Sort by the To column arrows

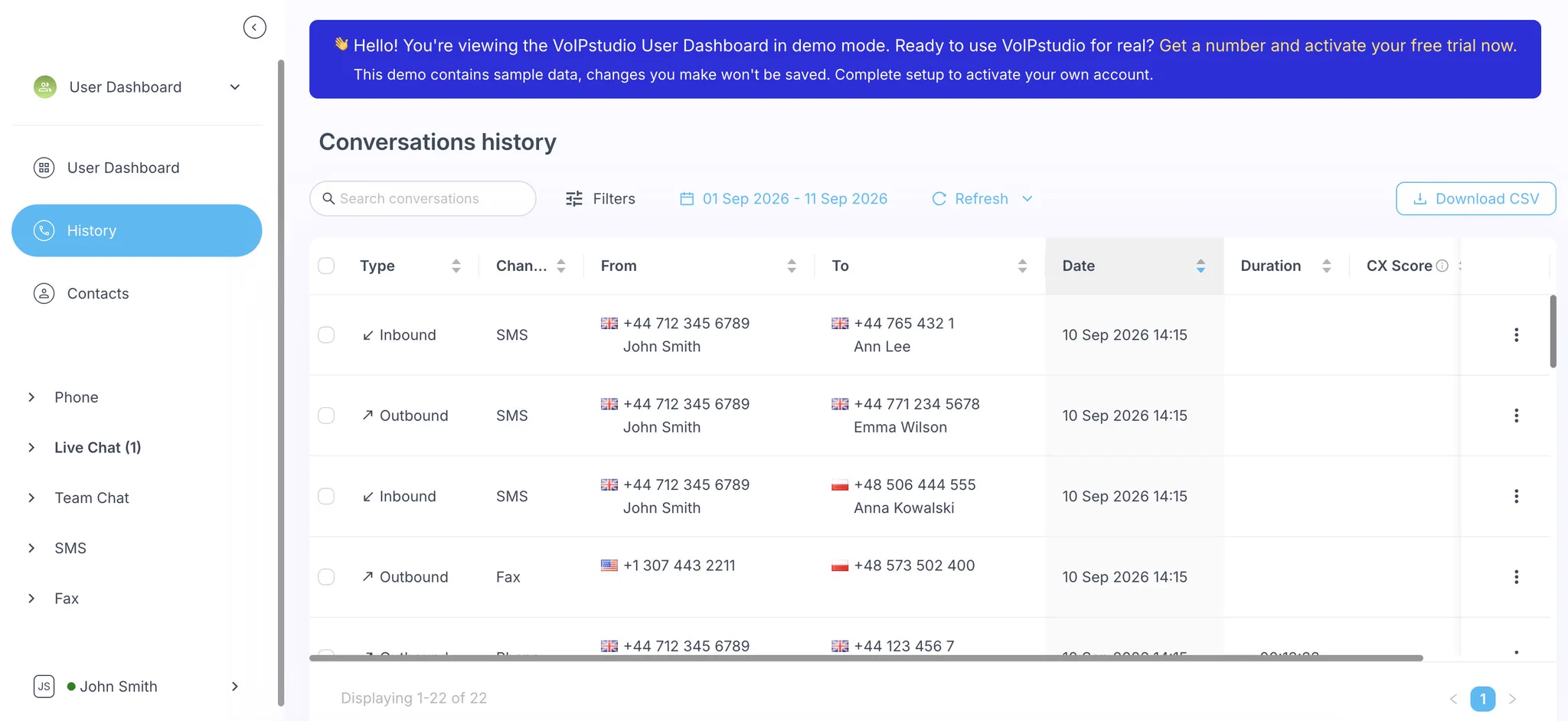[x=1022, y=266]
